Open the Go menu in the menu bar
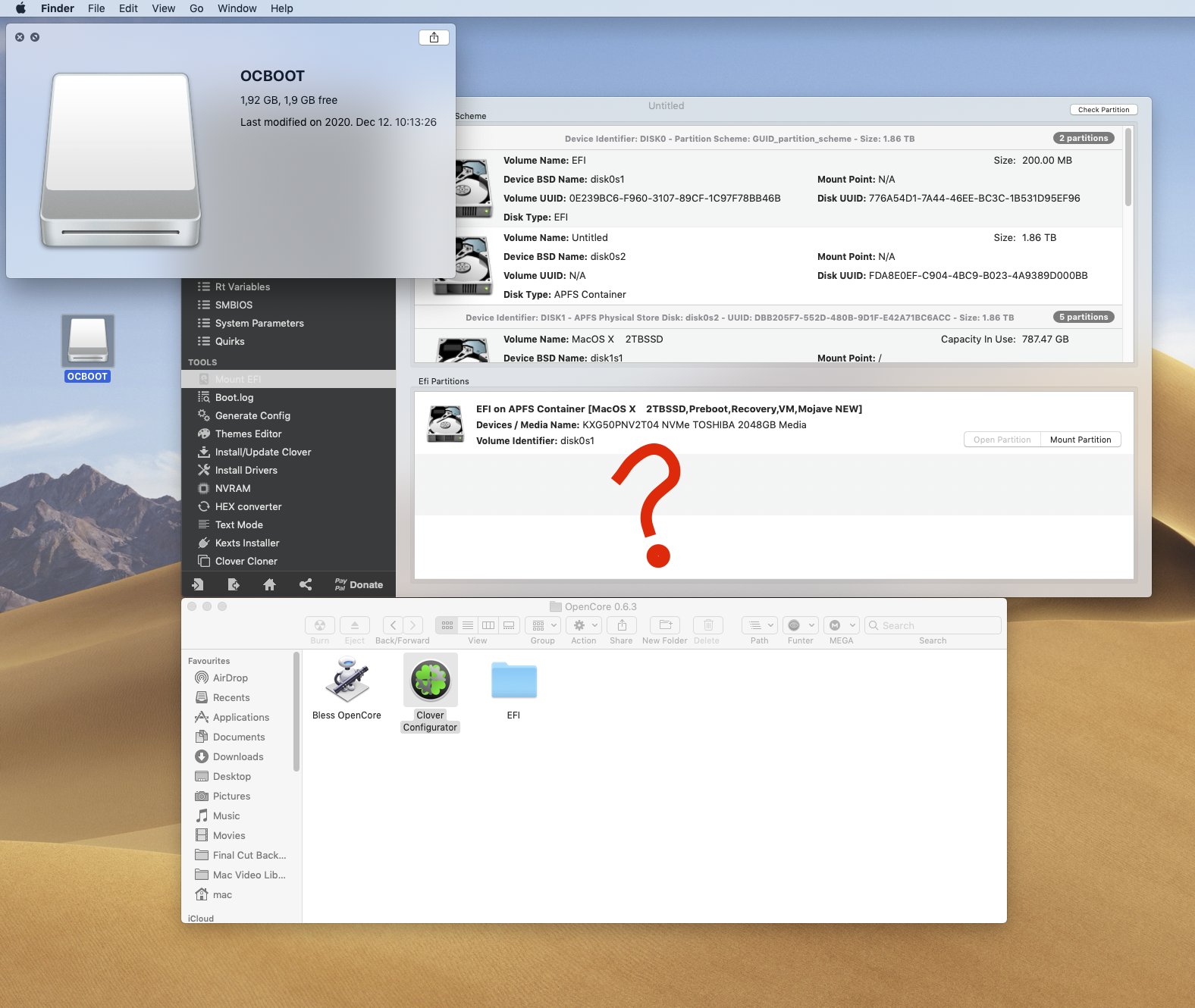Screen dimensions: 1195x1008 [196, 8]
